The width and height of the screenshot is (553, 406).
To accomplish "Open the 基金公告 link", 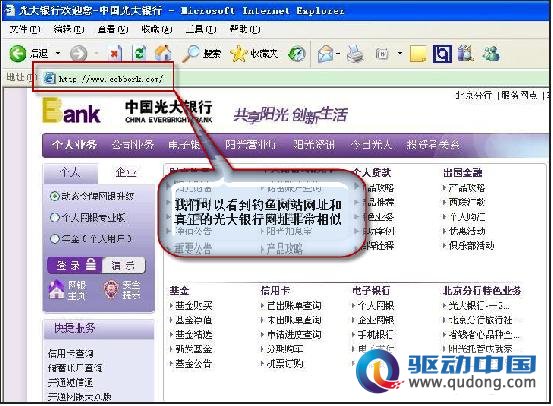I will tap(194, 363).
